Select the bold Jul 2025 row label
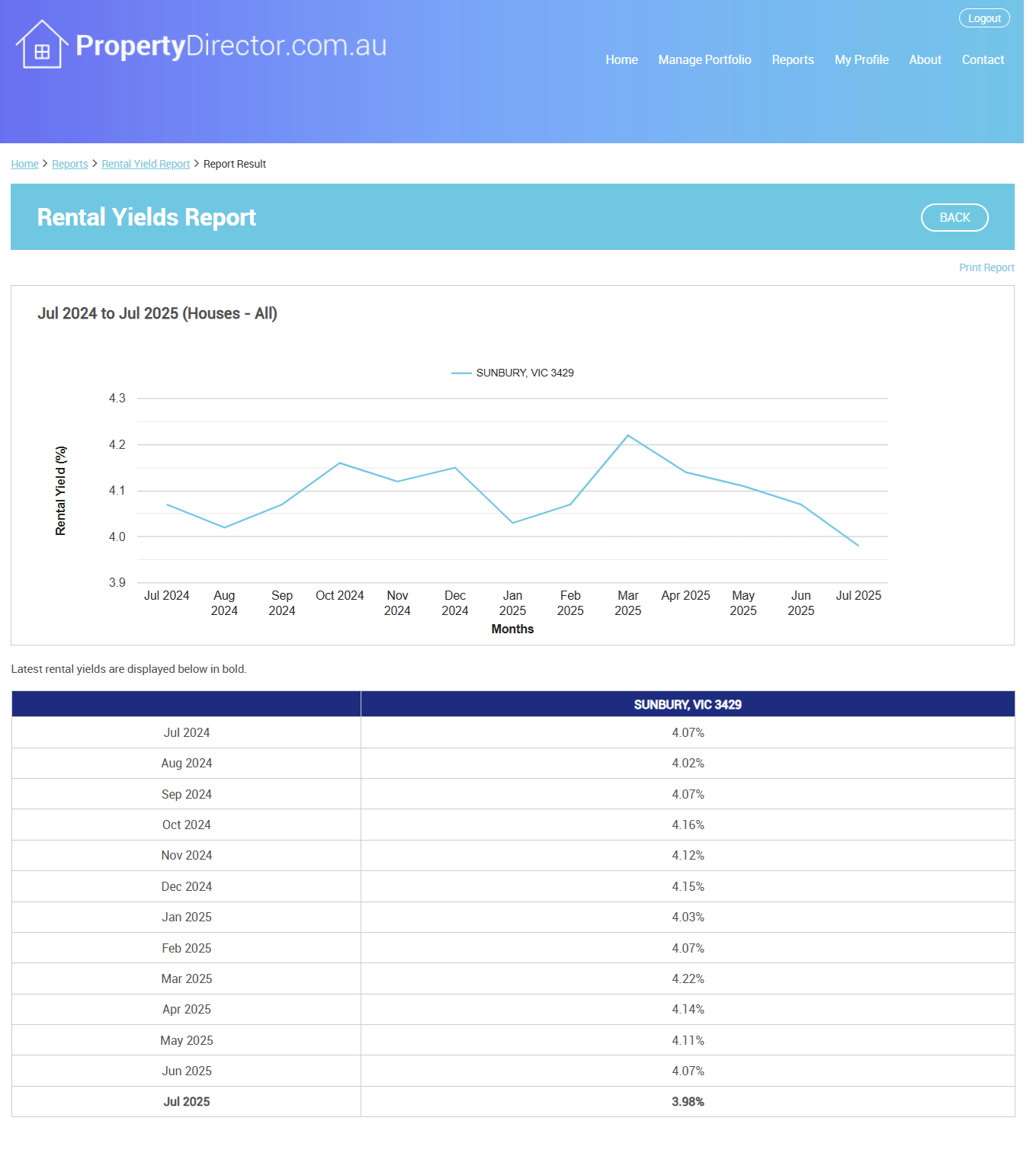Image resolution: width=1036 pixels, height=1169 pixels. point(187,1101)
